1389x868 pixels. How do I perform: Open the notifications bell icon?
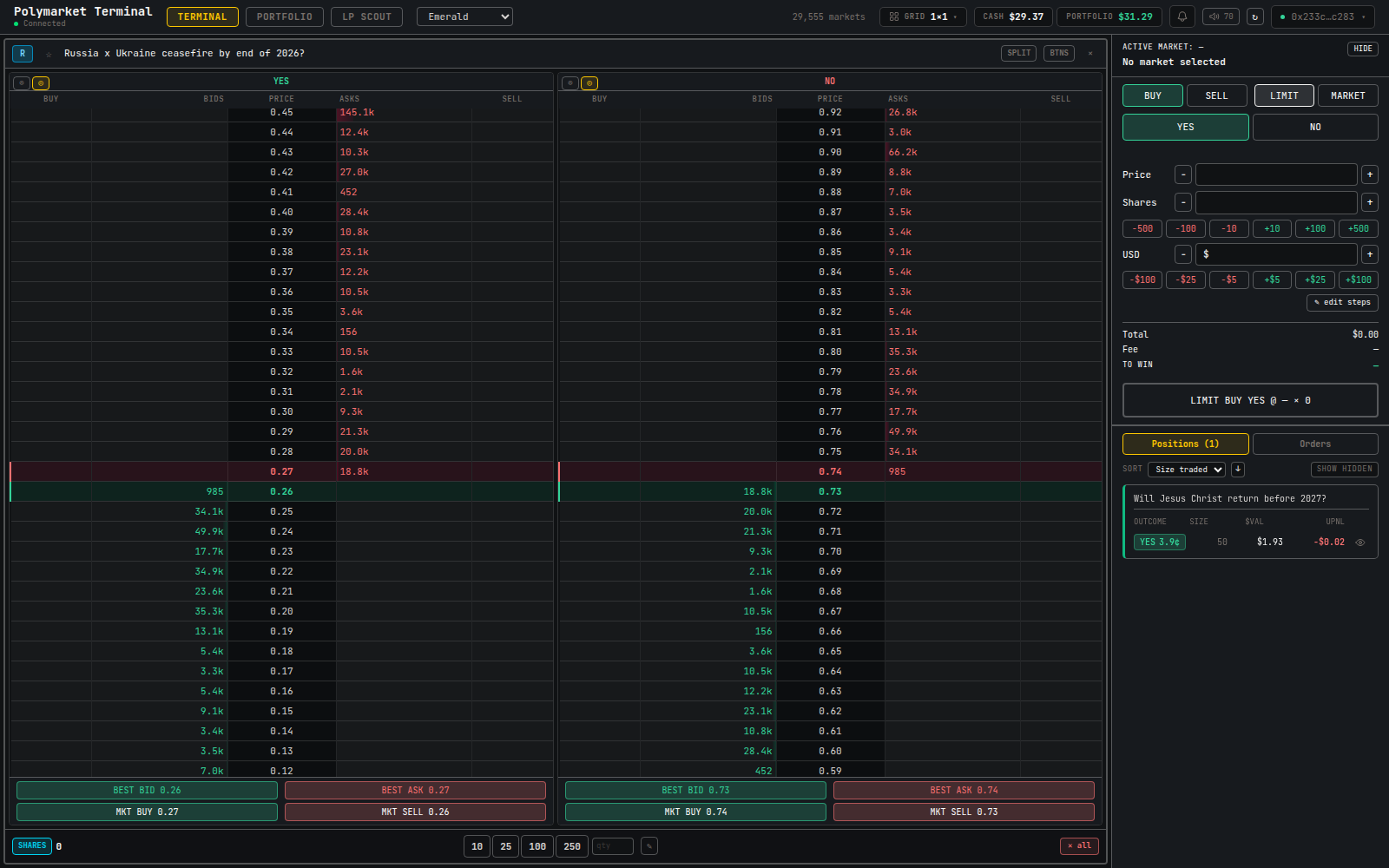click(x=1182, y=16)
